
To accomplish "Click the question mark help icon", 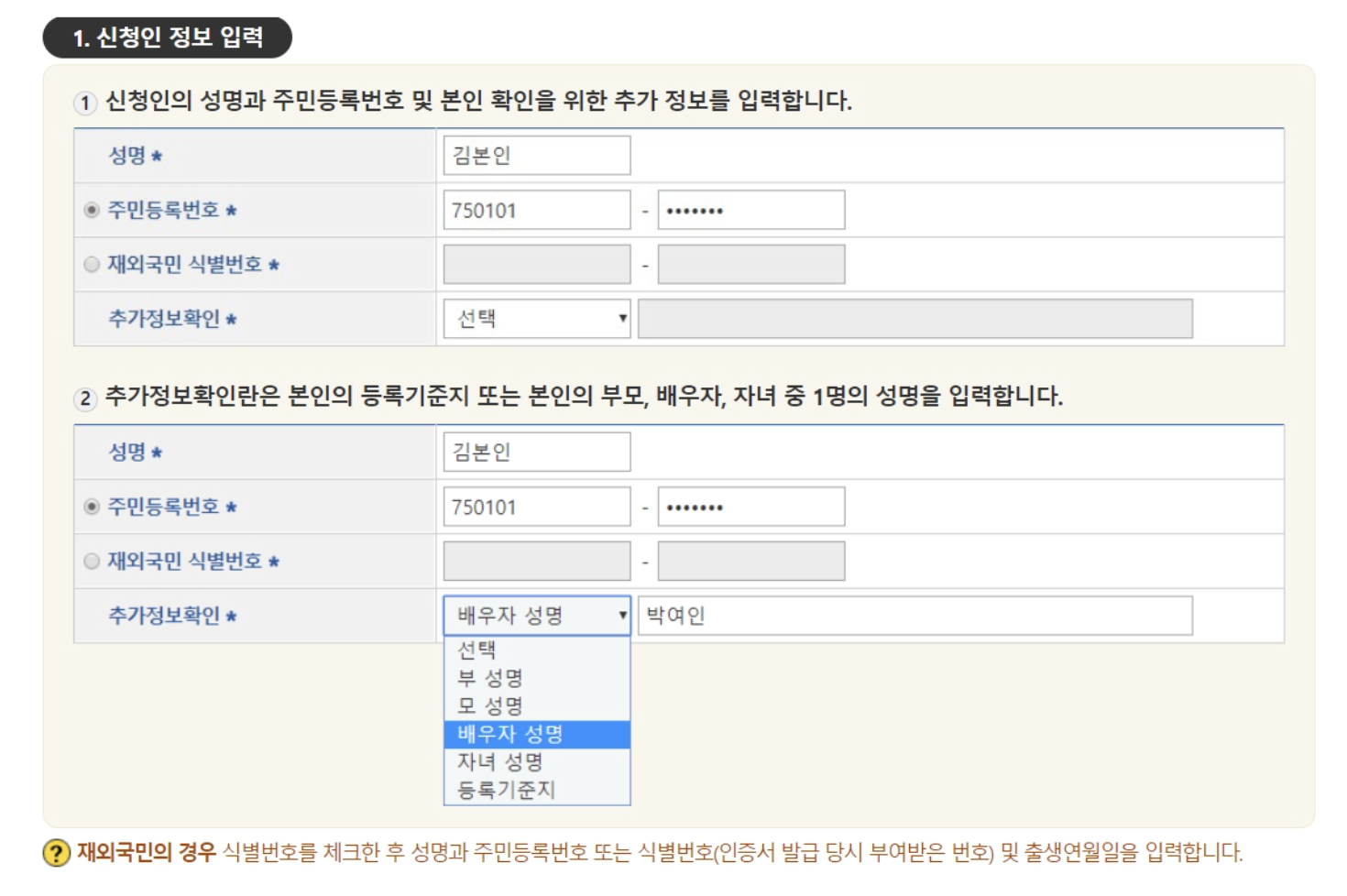I will (57, 853).
